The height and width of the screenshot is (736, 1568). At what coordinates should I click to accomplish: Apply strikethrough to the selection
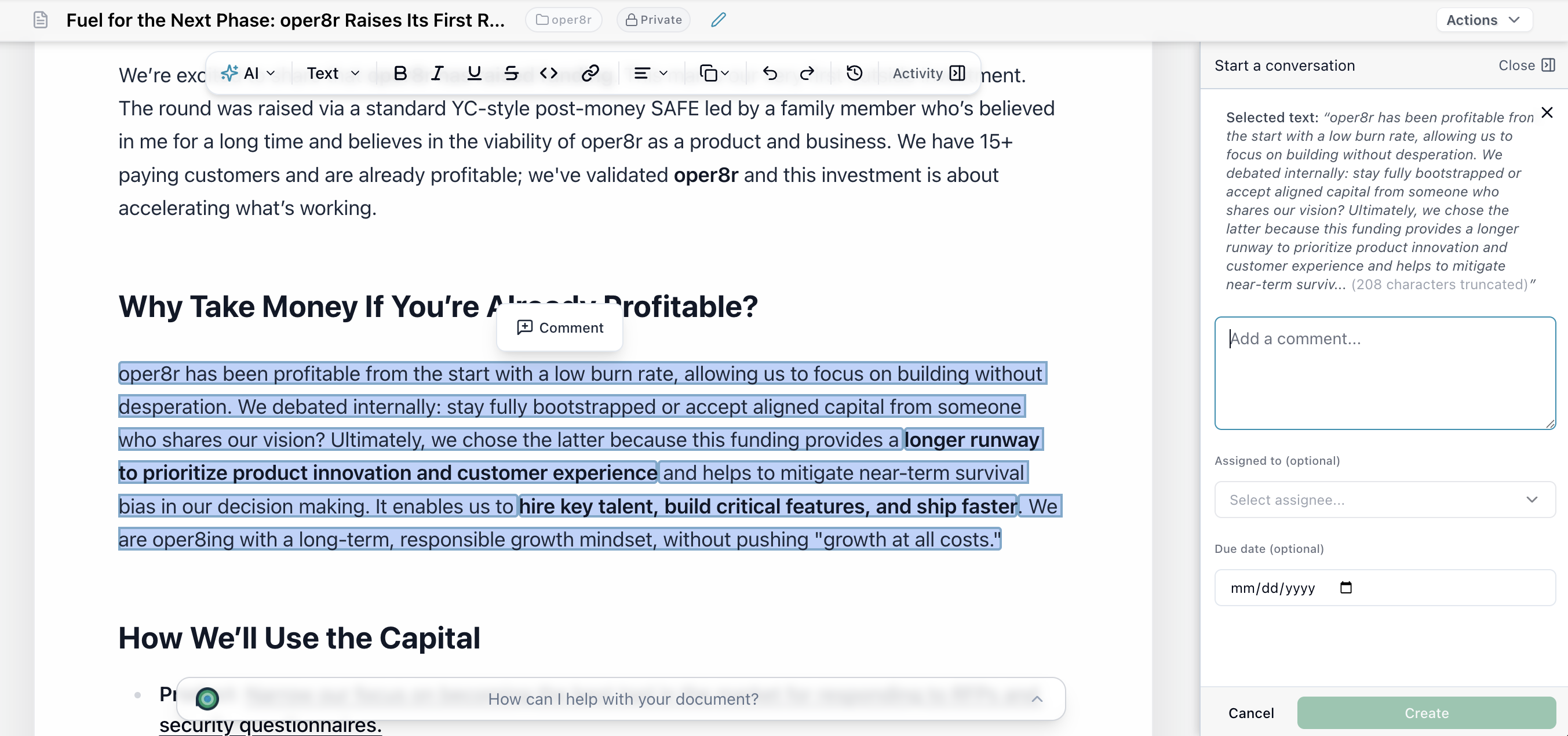point(511,73)
